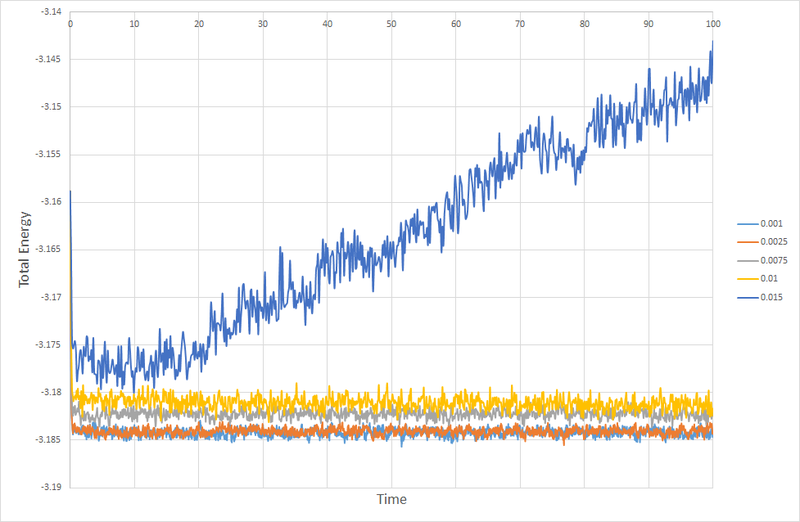Click the 100 label on time axis
Image resolution: width=800 pixels, height=522 pixels.
713,24
